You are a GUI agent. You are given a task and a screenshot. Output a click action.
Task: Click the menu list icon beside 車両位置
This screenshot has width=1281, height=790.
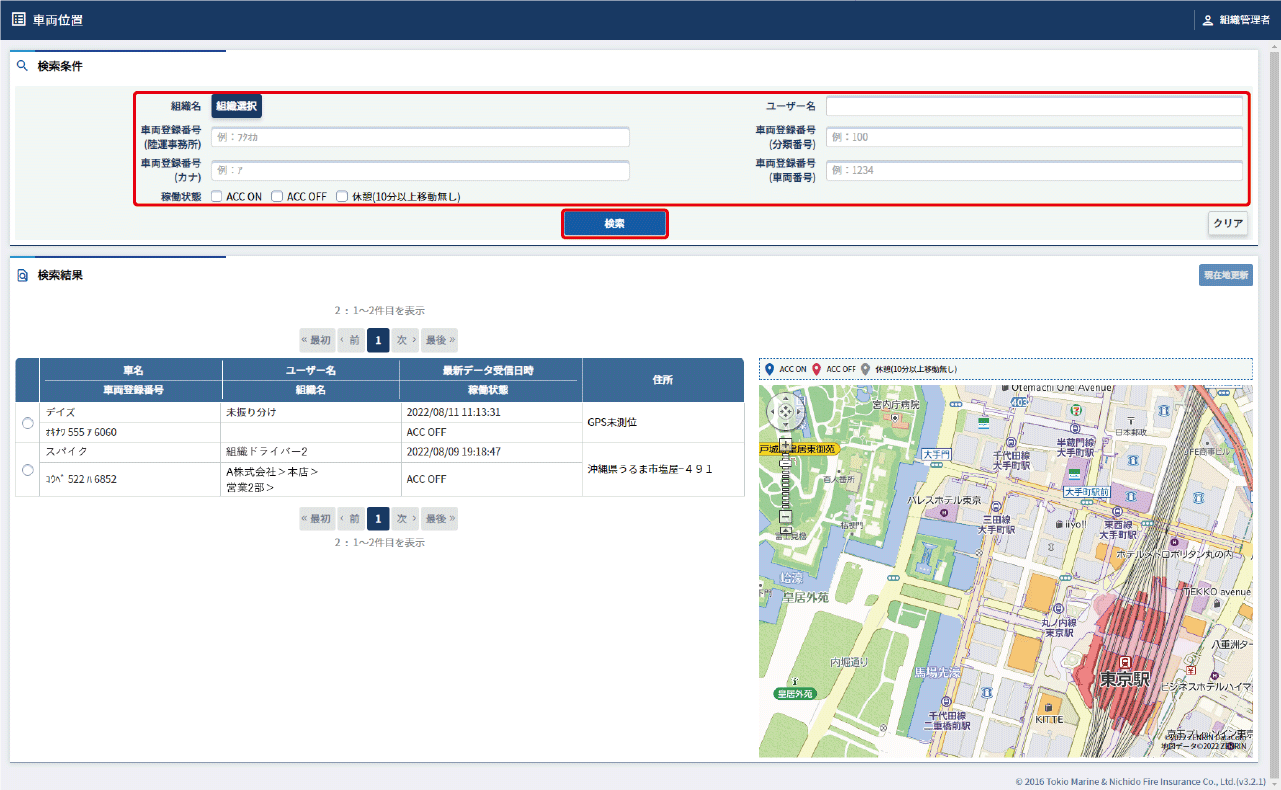(x=19, y=19)
